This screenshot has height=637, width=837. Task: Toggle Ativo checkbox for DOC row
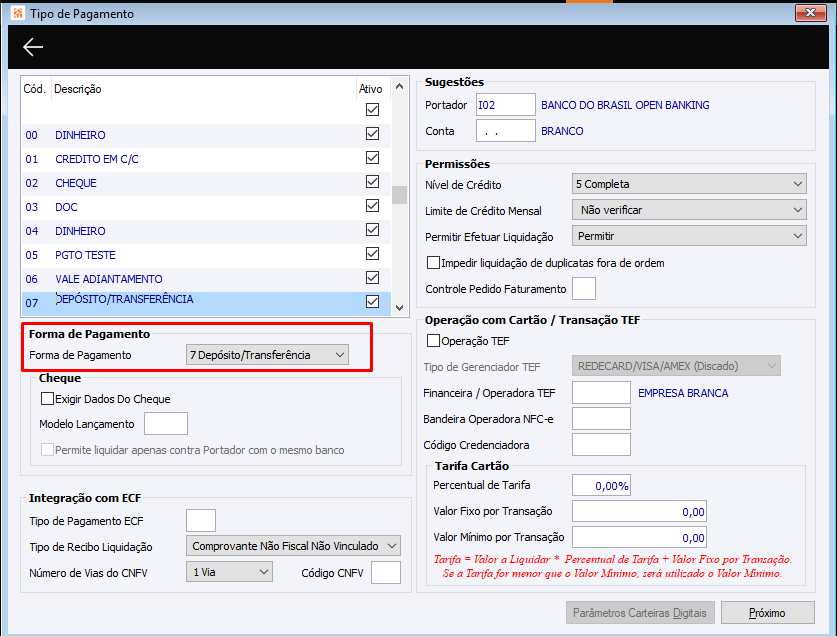coord(372,206)
